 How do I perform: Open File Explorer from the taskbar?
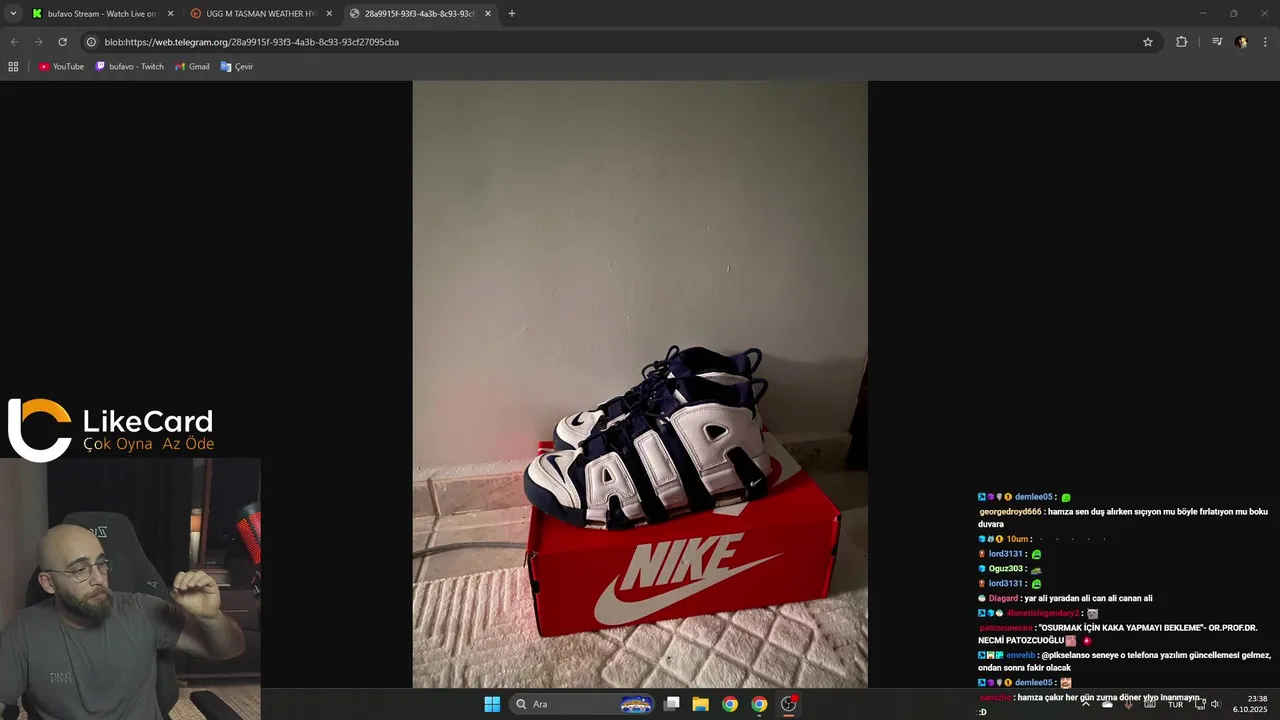pyautogui.click(x=701, y=704)
